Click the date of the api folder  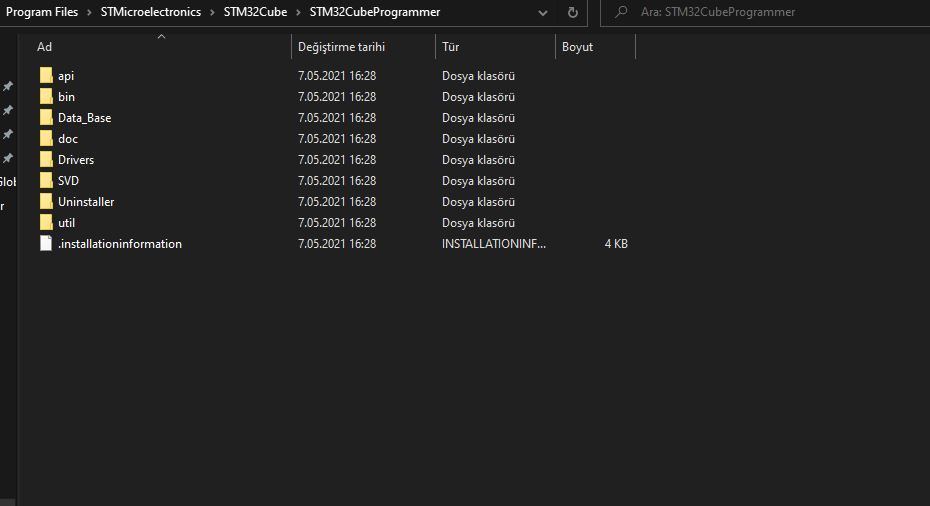tap(337, 76)
